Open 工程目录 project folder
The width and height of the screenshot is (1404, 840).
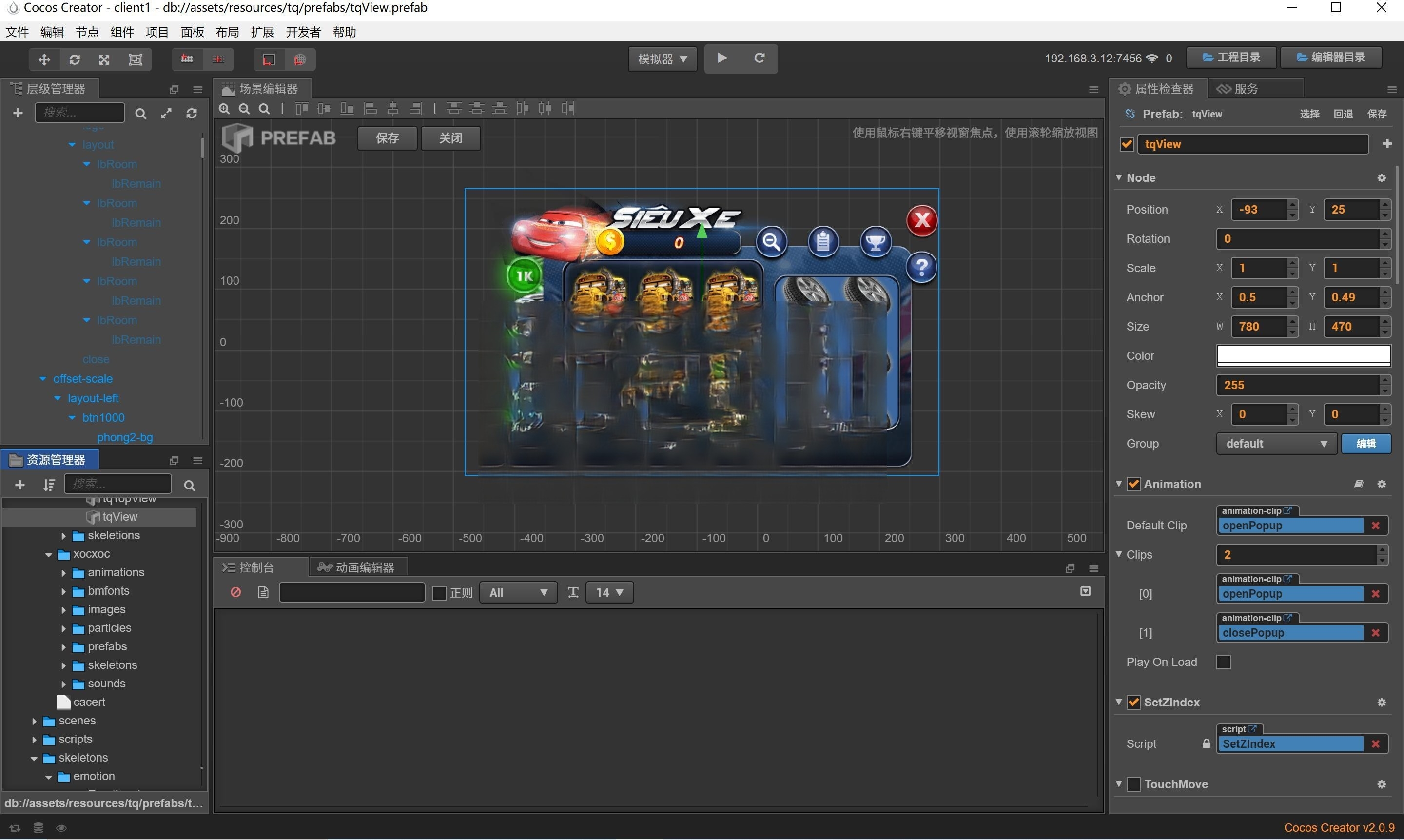[x=1231, y=58]
